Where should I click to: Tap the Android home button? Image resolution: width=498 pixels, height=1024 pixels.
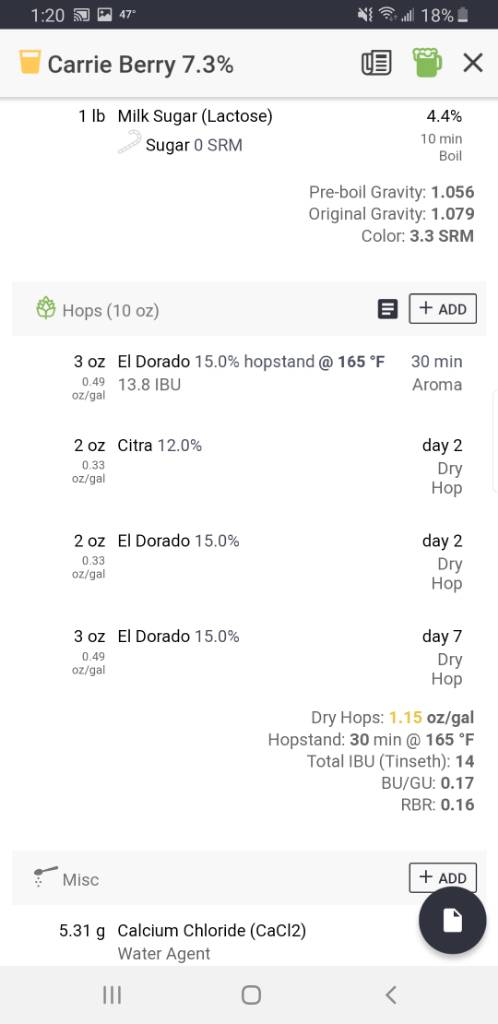click(251, 995)
